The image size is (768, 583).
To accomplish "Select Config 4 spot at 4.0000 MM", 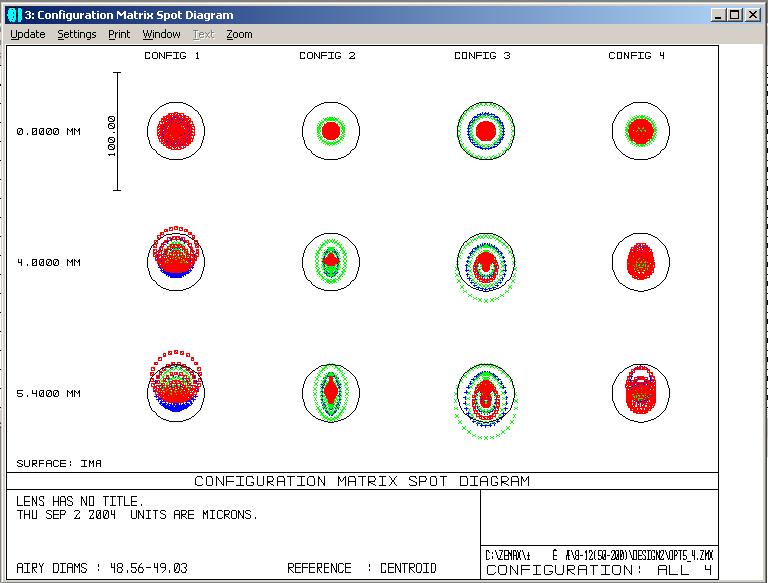I will [641, 262].
